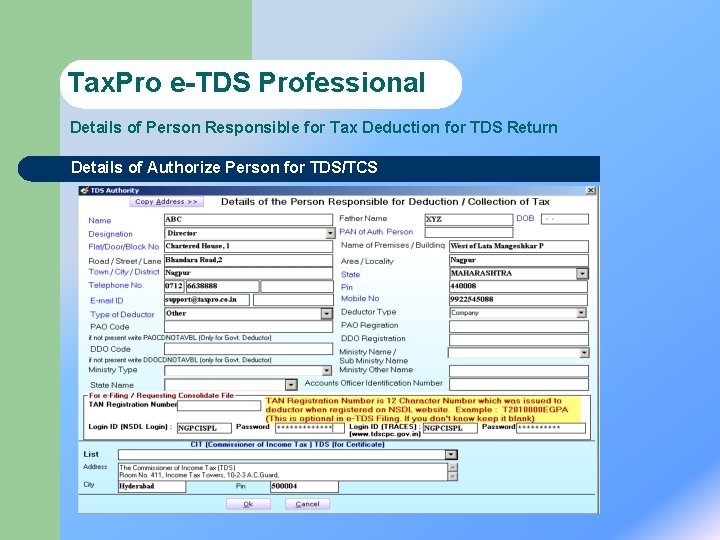
Task: Click the NSDL Login ID field
Action: [x=204, y=428]
